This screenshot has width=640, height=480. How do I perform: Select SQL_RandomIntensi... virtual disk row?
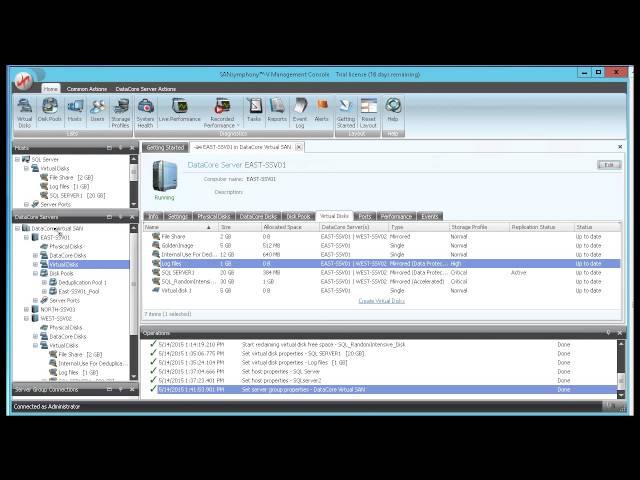point(382,281)
